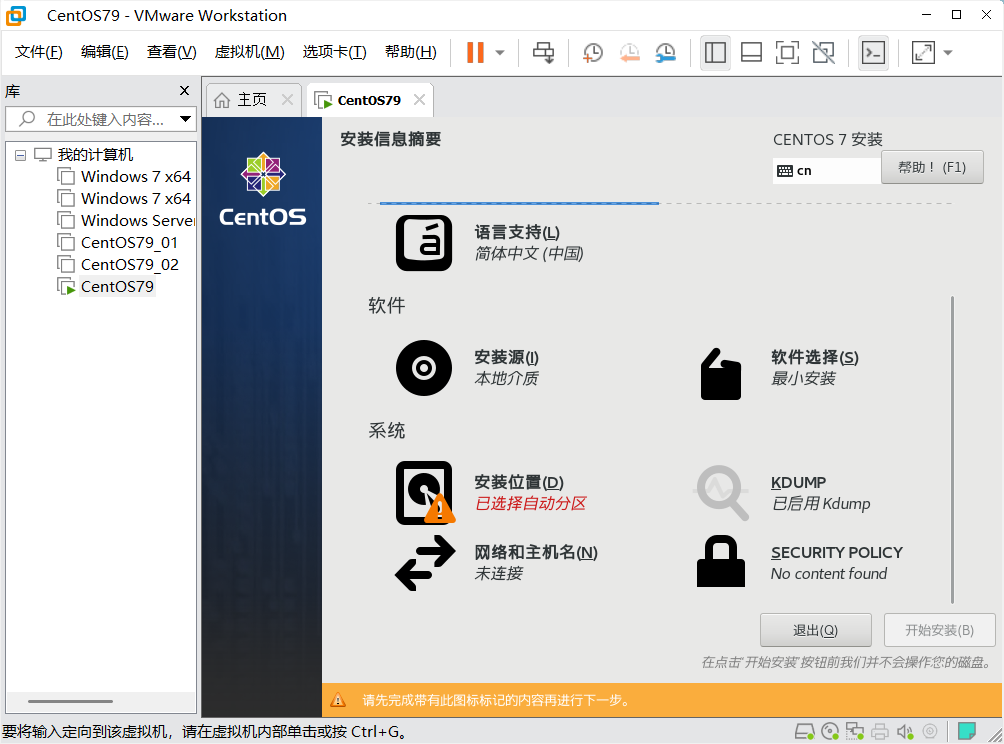Image resolution: width=1004 pixels, height=744 pixels.
Task: Click the stretch guest display icon
Action: coord(923,53)
